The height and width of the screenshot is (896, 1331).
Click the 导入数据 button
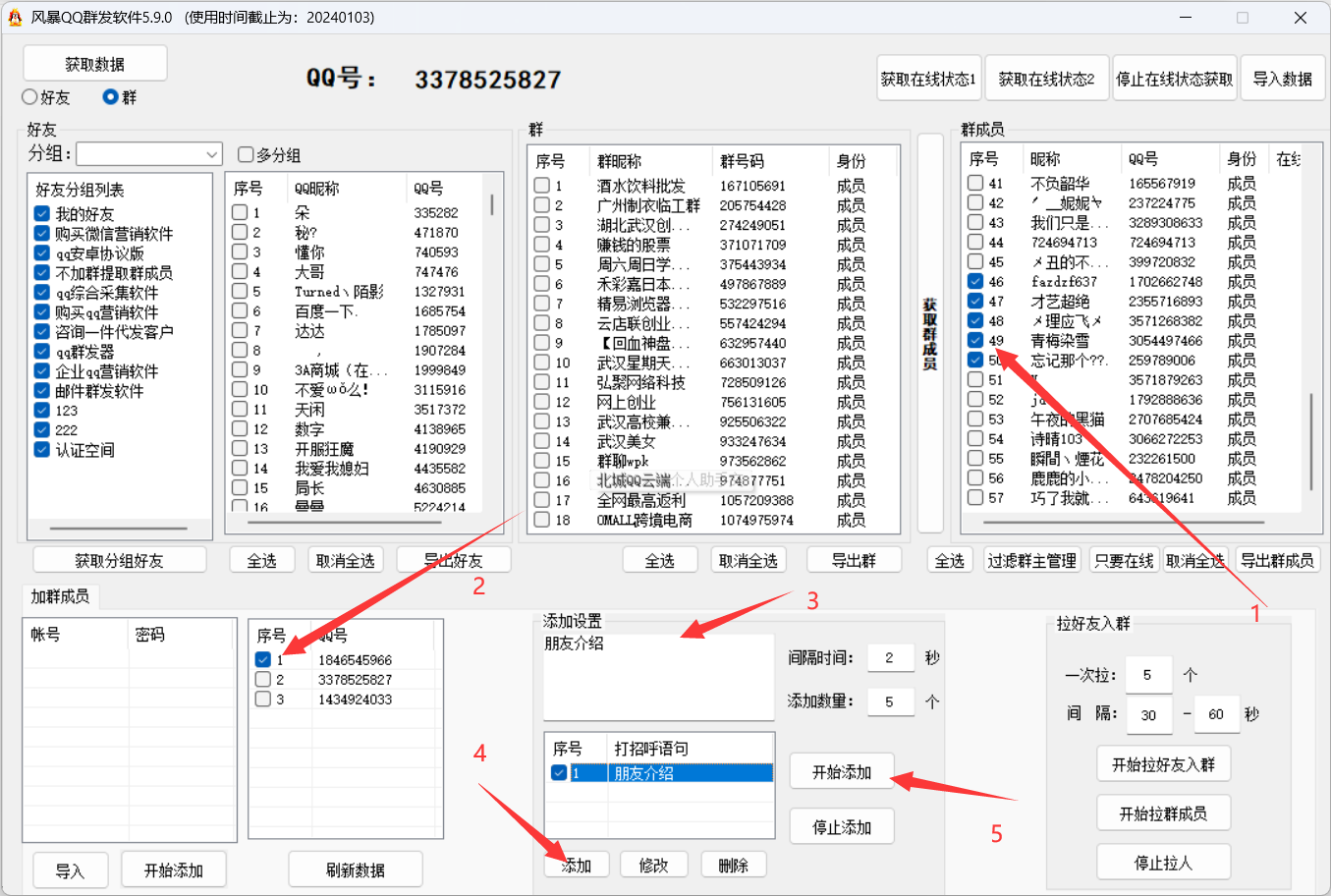click(1283, 79)
